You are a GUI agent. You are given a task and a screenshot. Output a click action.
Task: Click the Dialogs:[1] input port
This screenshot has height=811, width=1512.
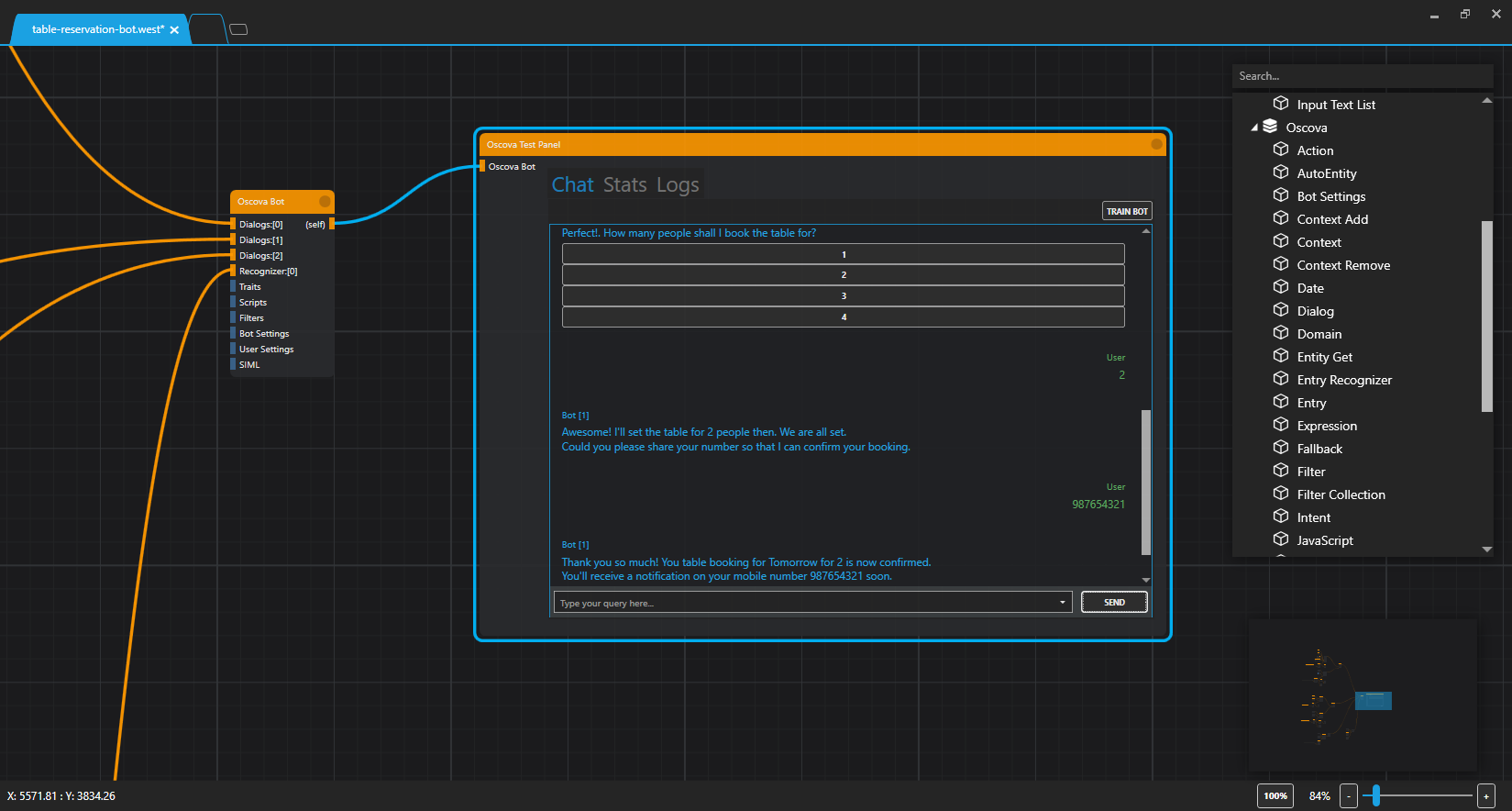(233, 239)
